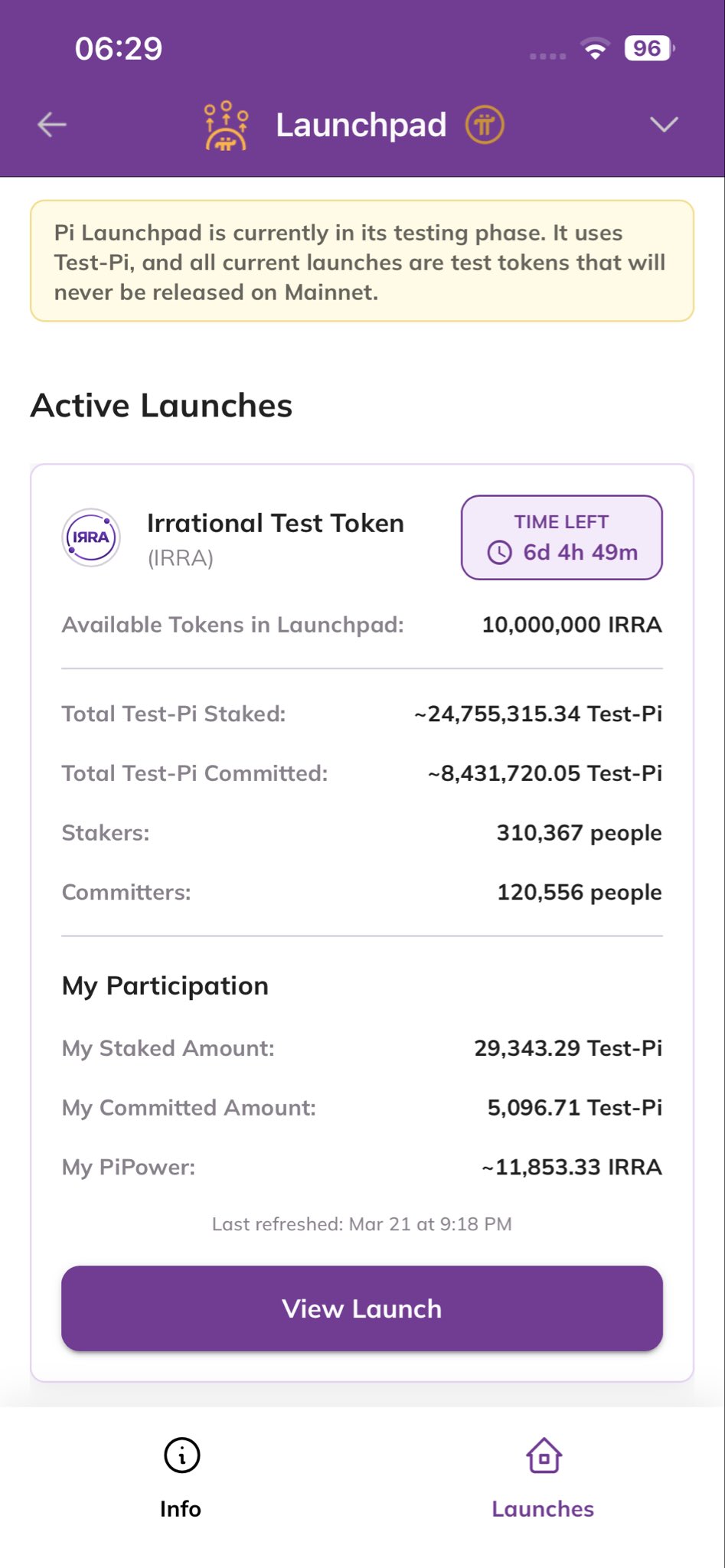
Task: Tap the Launches house icon
Action: [544, 1455]
